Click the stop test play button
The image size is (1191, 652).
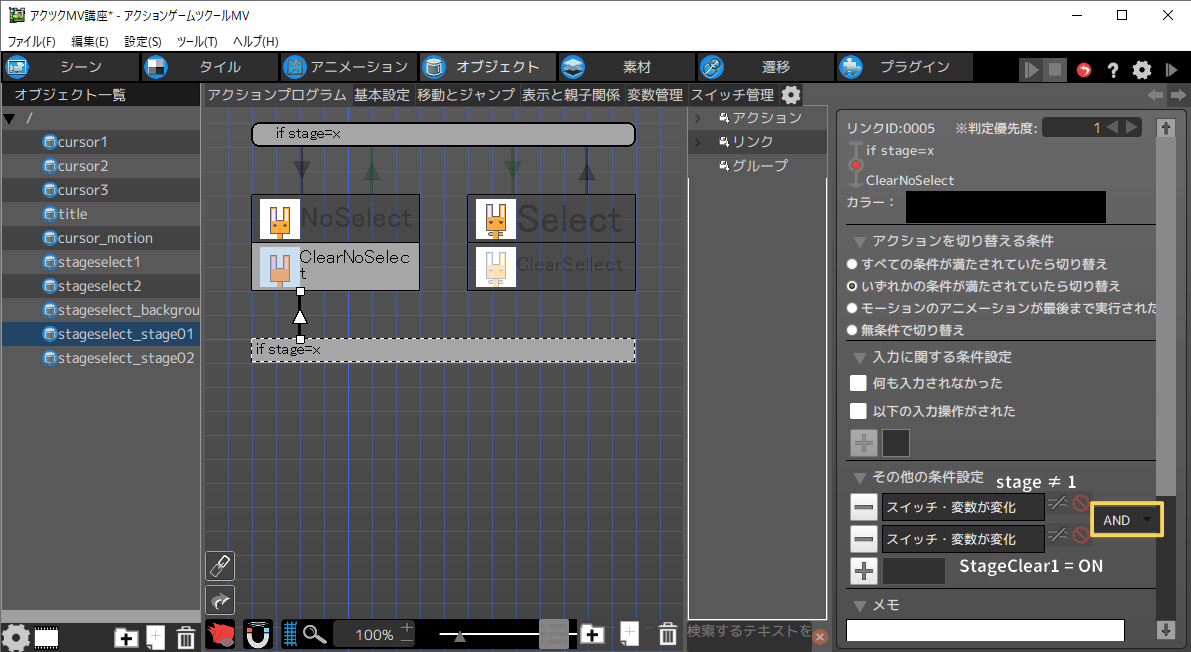point(1055,69)
